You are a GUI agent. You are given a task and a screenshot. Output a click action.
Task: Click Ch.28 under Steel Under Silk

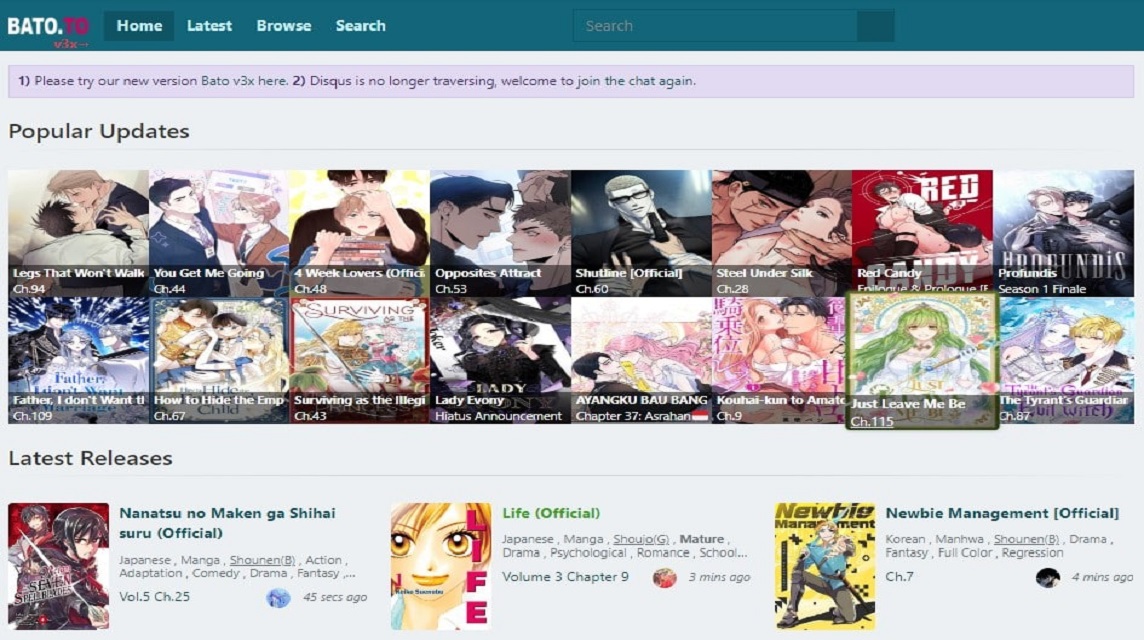(733, 289)
